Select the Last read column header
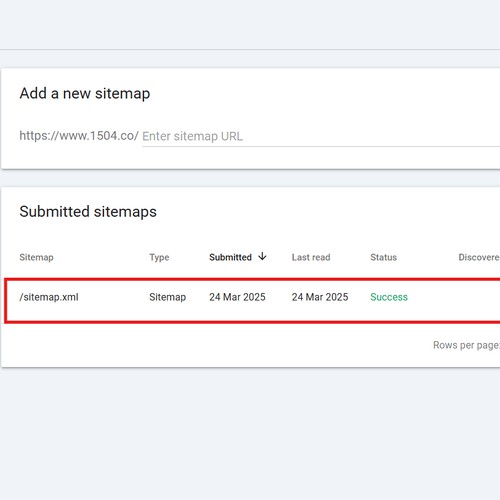Screen dimensions: 500x500 (x=311, y=257)
